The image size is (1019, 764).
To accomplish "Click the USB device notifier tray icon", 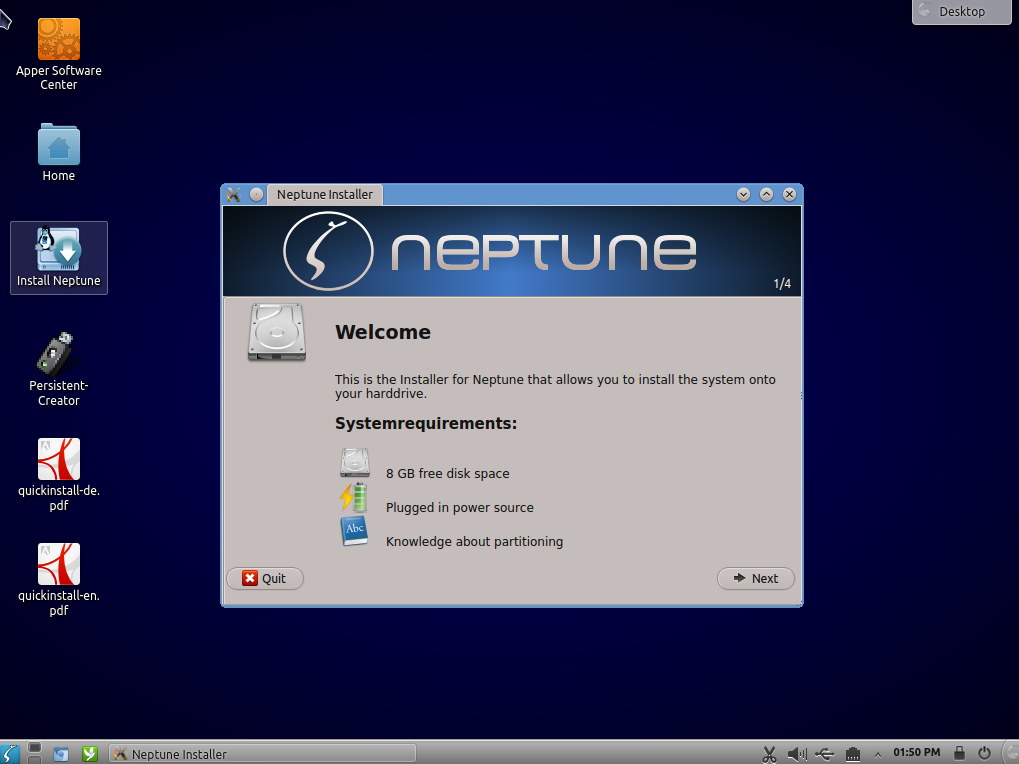I will point(825,754).
